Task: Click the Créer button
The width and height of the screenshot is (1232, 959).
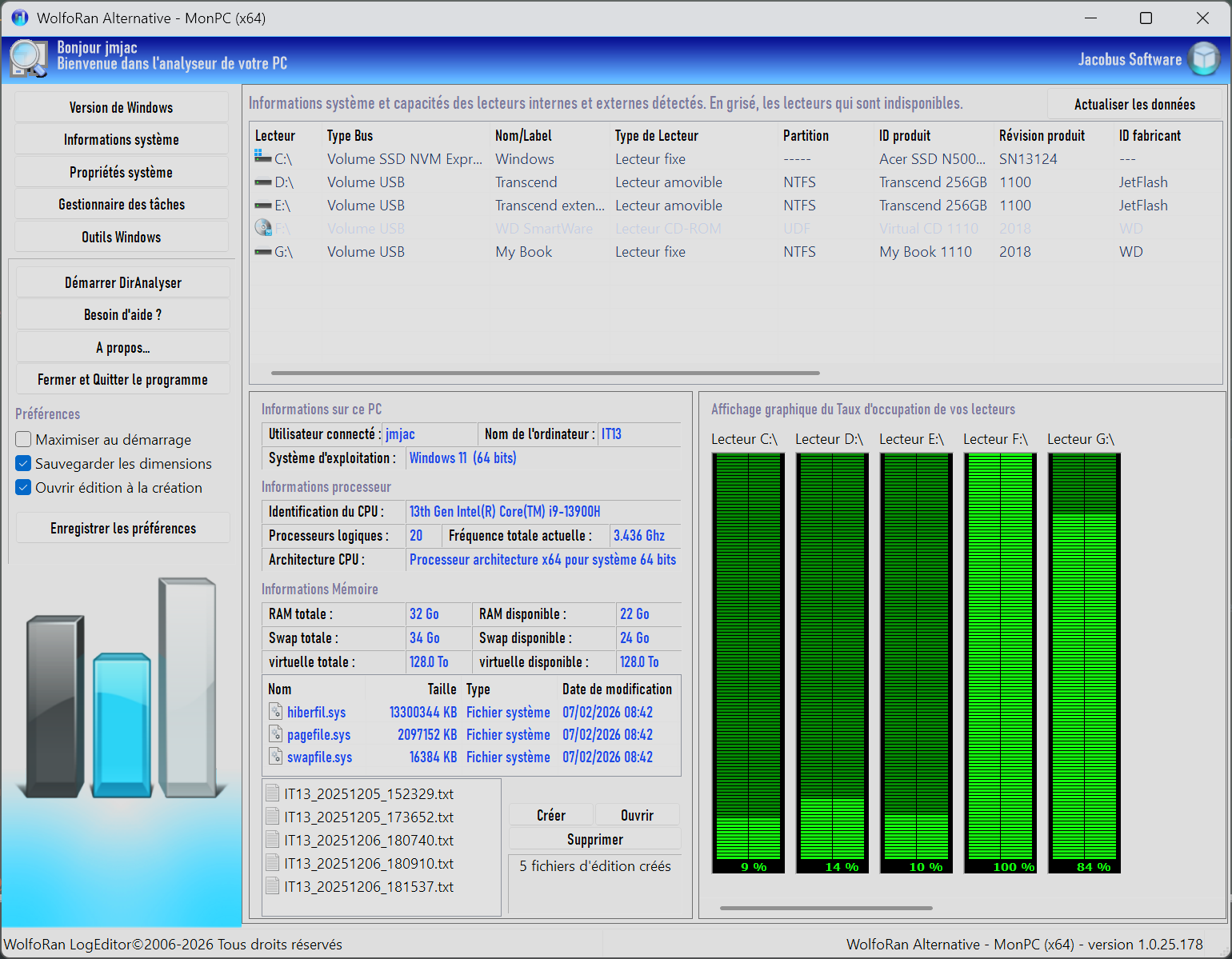Action: pos(551,815)
